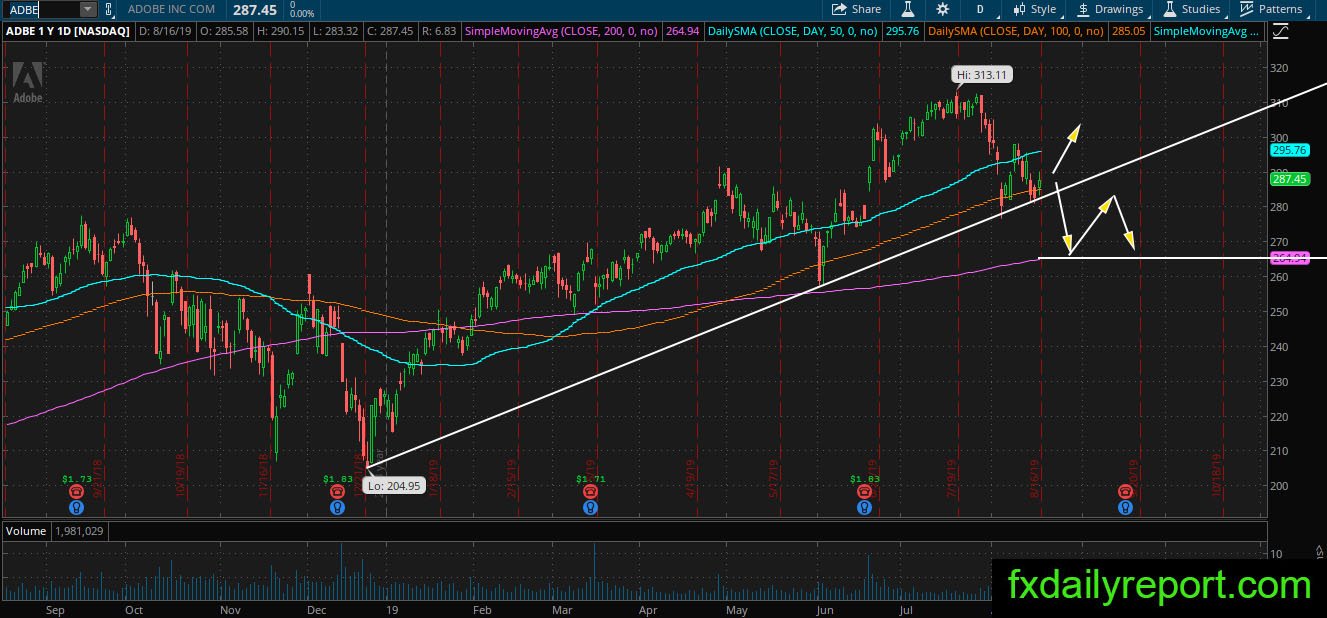Click the drawing tool icon beside Drawings

(x=1083, y=9)
